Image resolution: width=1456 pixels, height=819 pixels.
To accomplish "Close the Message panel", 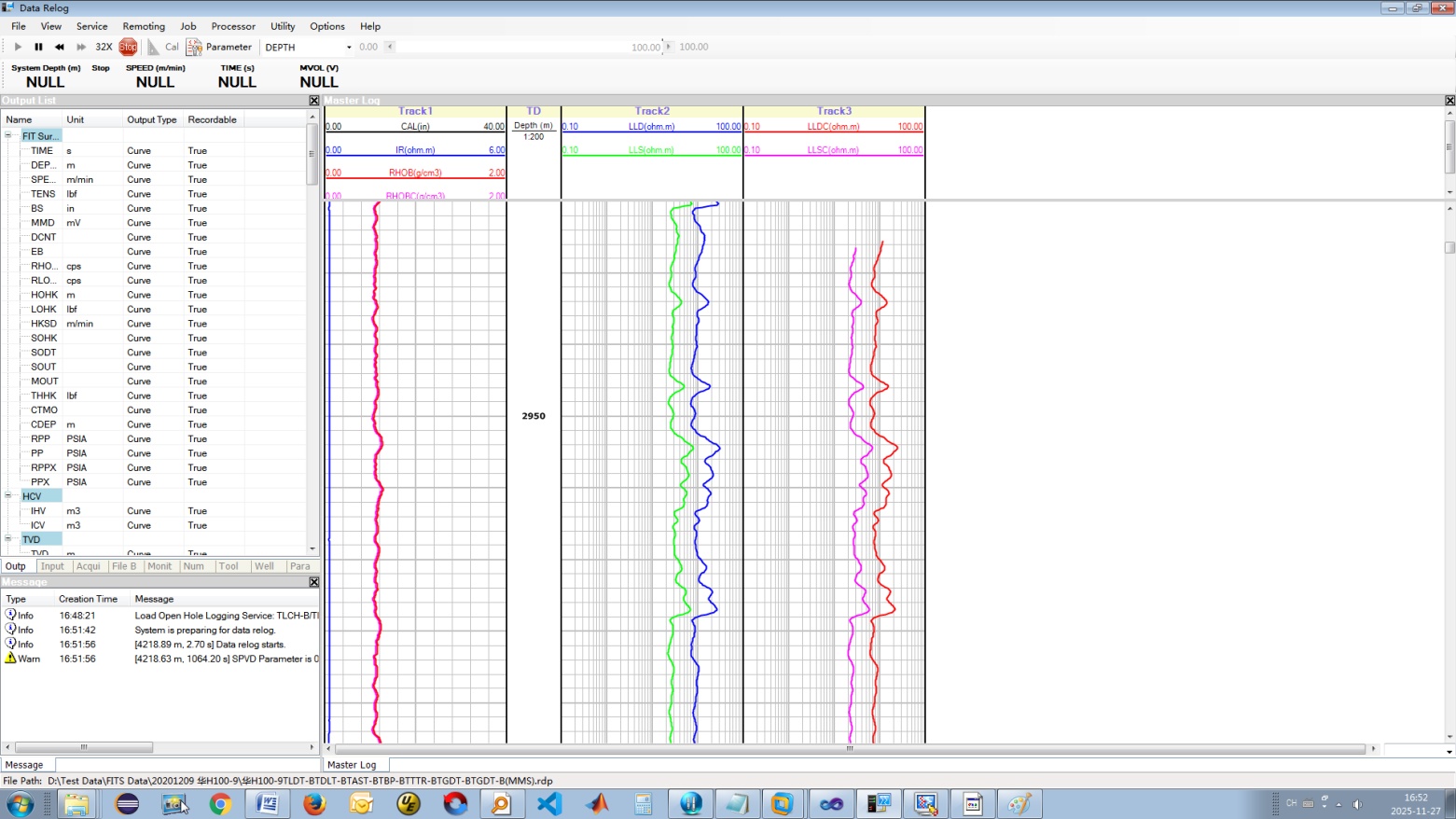I will coord(313,582).
